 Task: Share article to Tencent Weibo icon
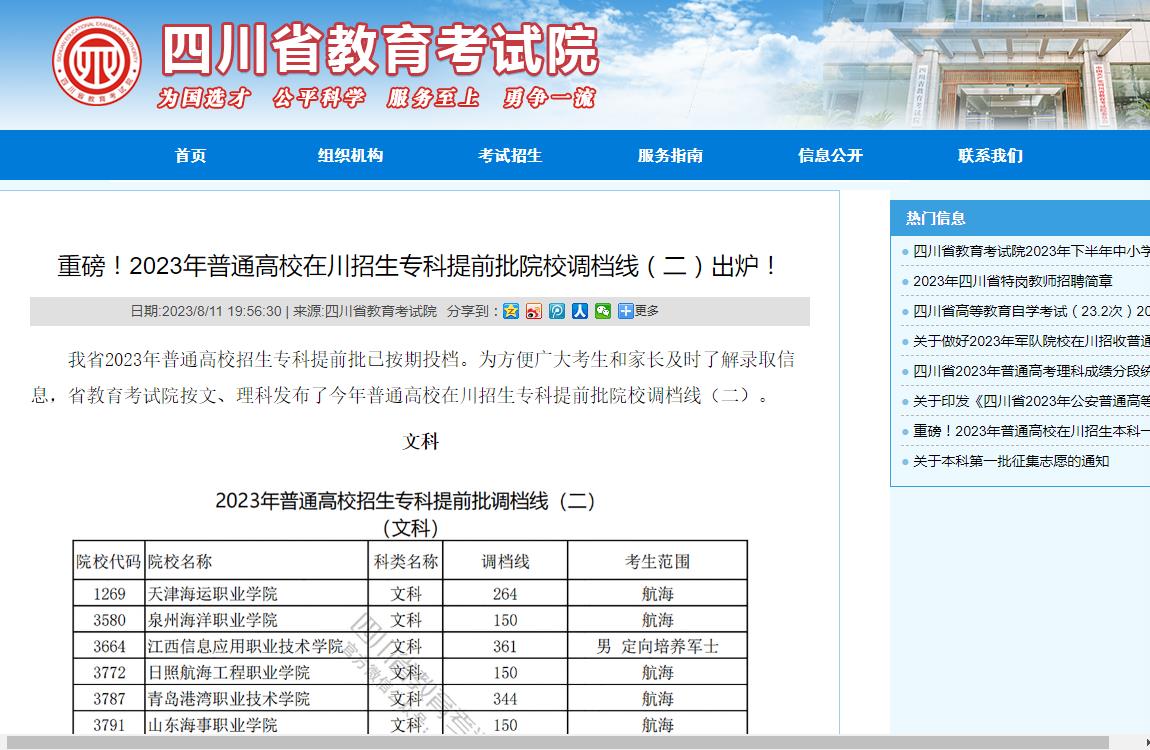557,312
